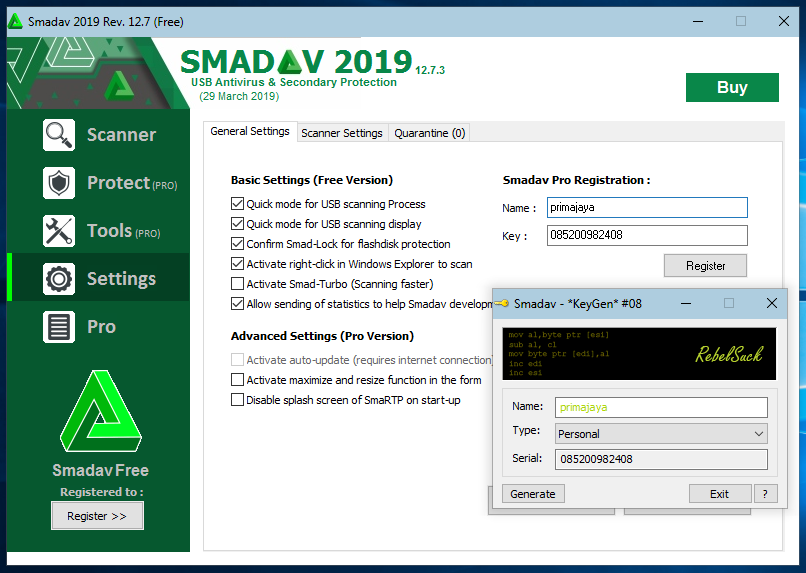
Task: Switch to Scanner Settings tab
Action: 342,133
